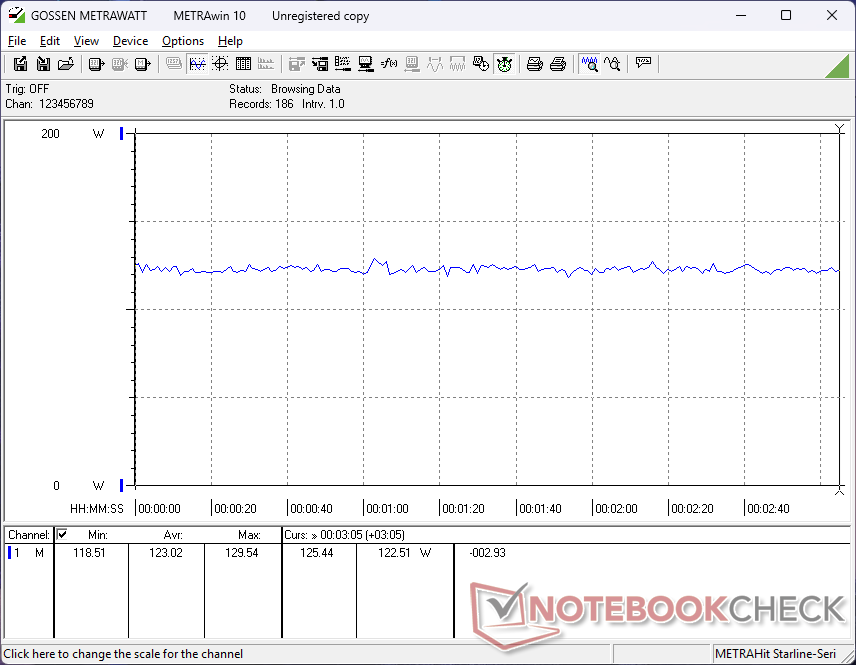
Task: Click the HH:MM:SS time format label
Action: tap(97, 508)
